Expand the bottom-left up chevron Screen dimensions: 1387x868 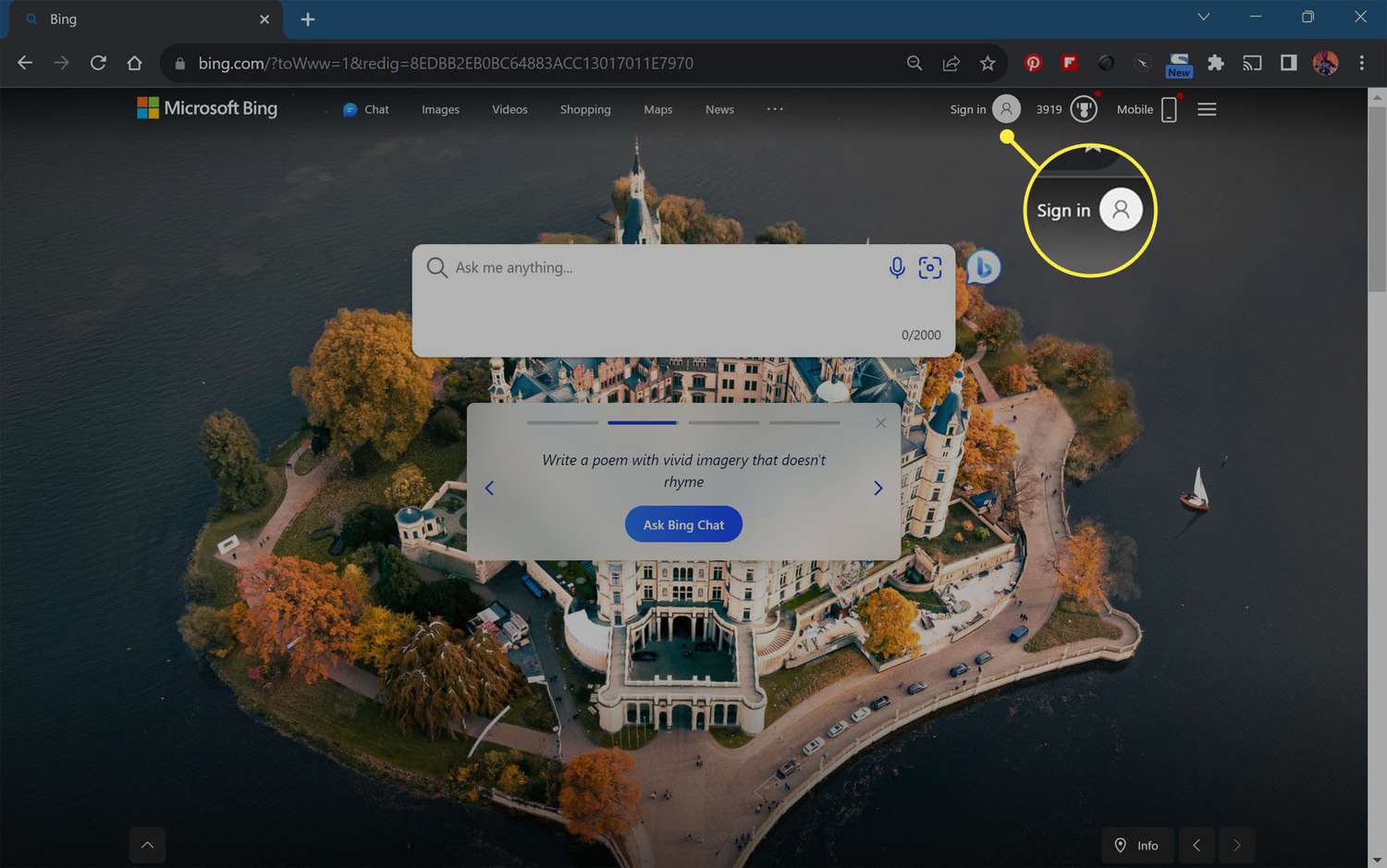click(147, 845)
